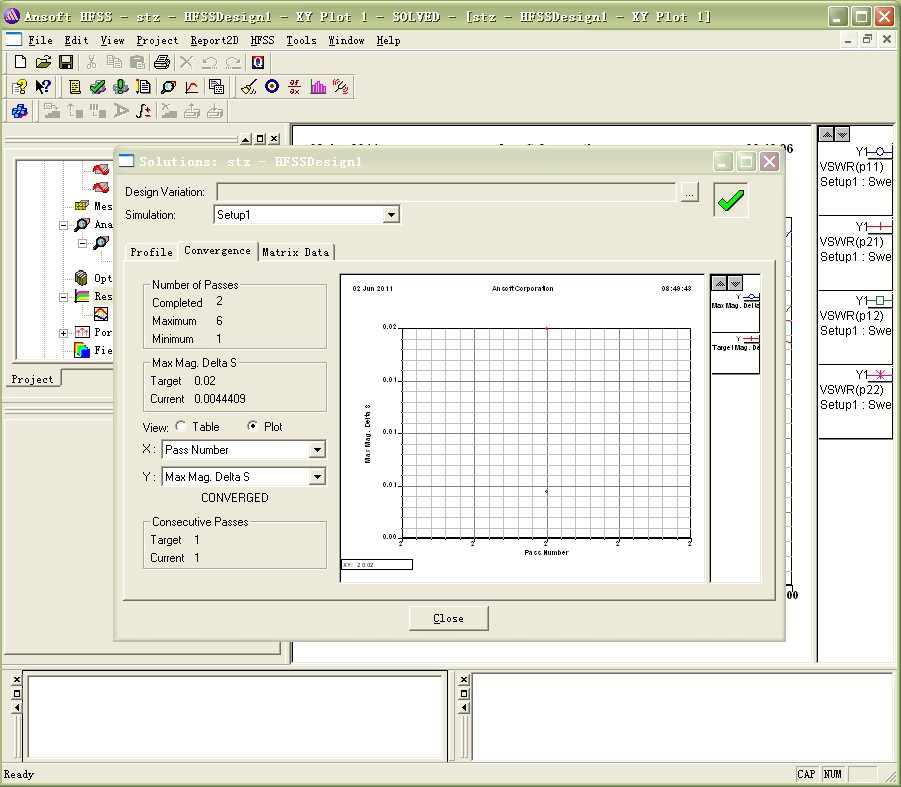Click the antenna radiation signal icon

pyautogui.click(x=341, y=87)
